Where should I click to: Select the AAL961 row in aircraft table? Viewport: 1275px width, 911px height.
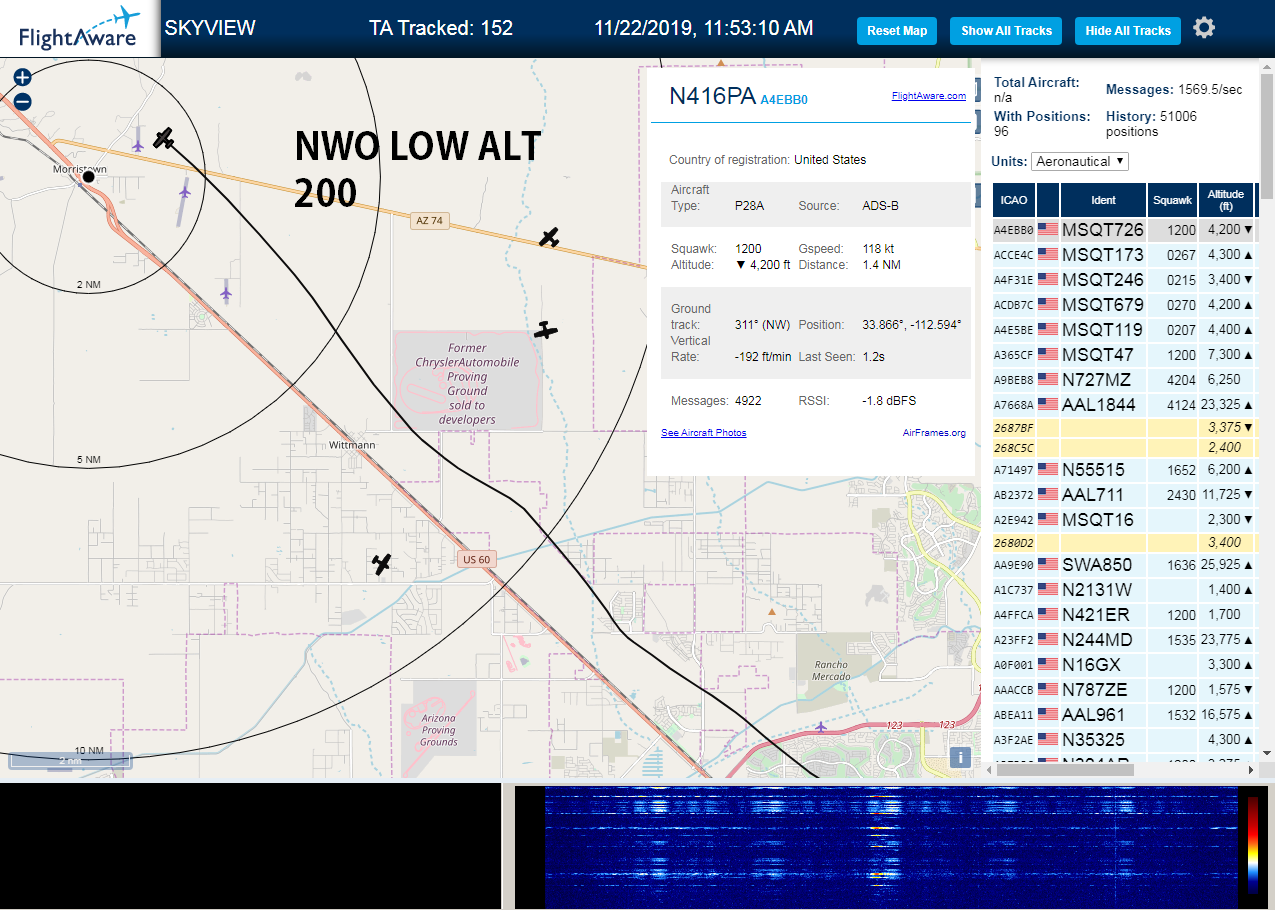1124,715
